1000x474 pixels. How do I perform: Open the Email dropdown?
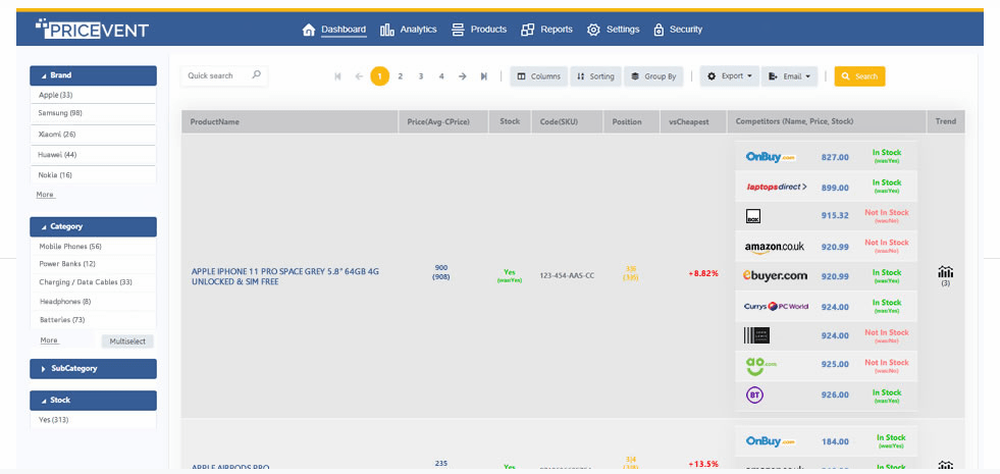(x=790, y=77)
